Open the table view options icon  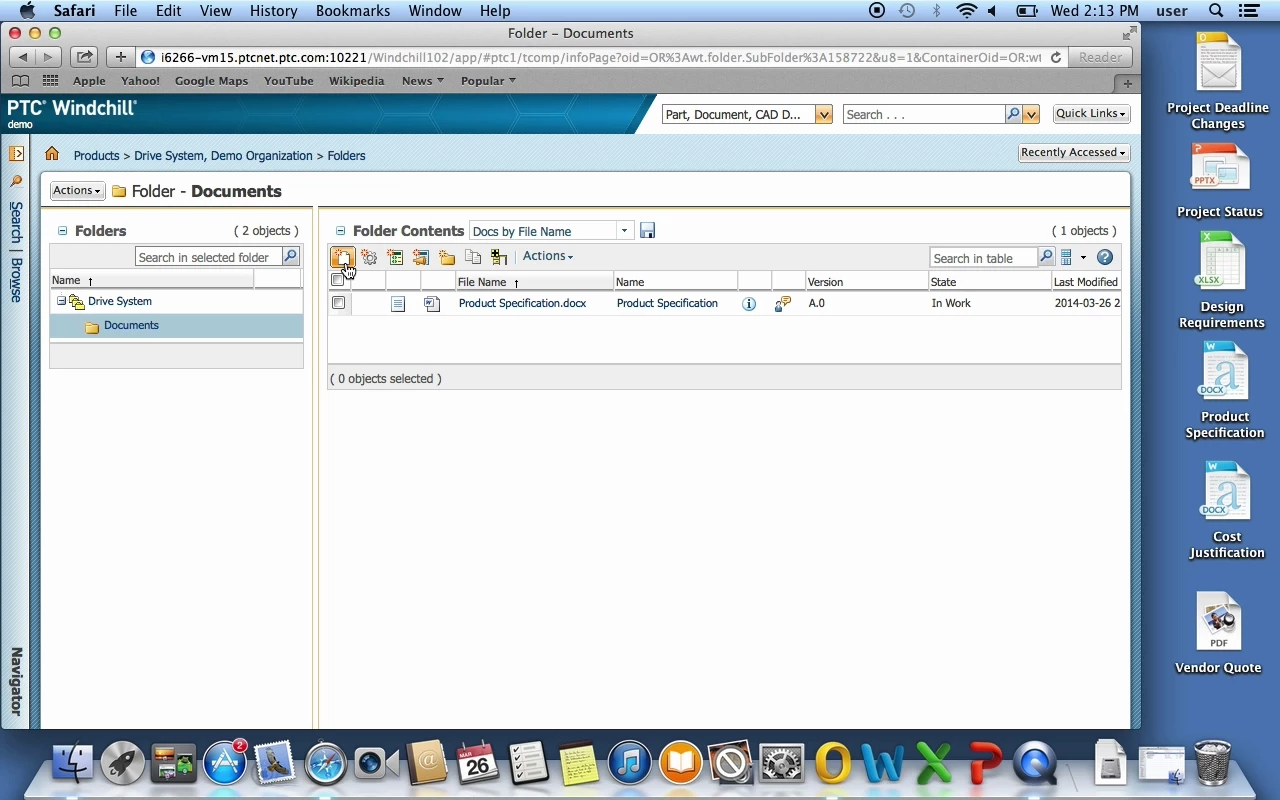[1066, 258]
